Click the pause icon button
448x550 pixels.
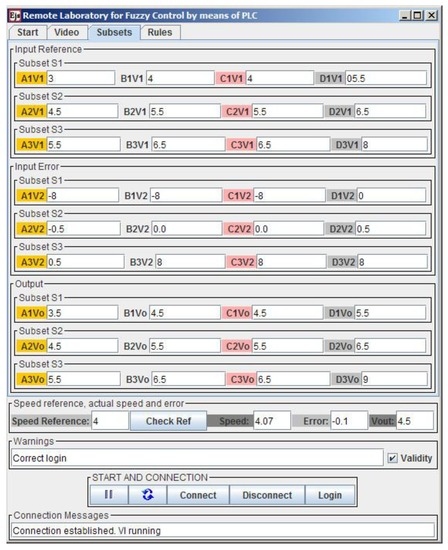click(109, 495)
